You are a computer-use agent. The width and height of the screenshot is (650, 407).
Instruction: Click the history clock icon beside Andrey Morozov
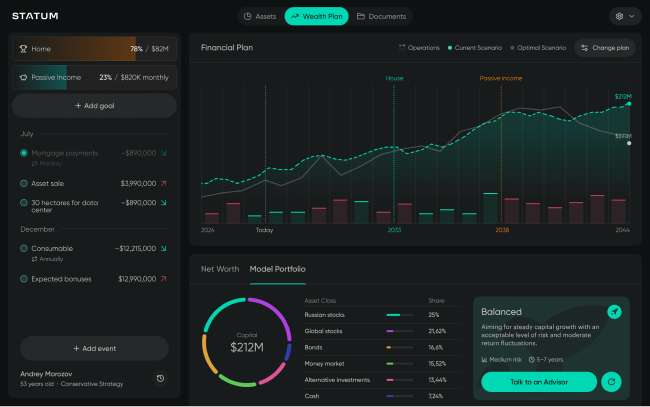[x=161, y=379]
